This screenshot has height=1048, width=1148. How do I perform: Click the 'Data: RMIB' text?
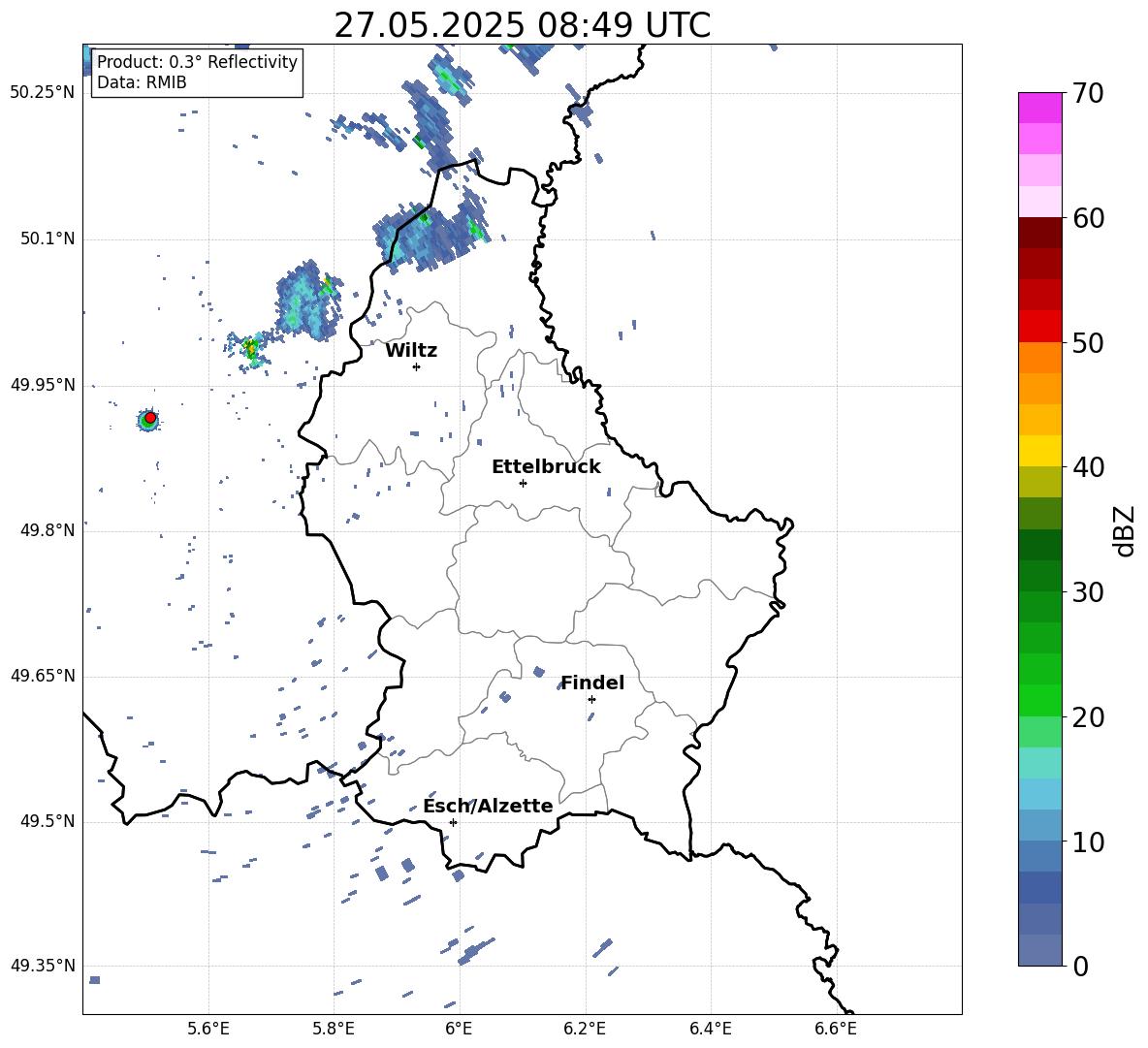pyautogui.click(x=142, y=82)
